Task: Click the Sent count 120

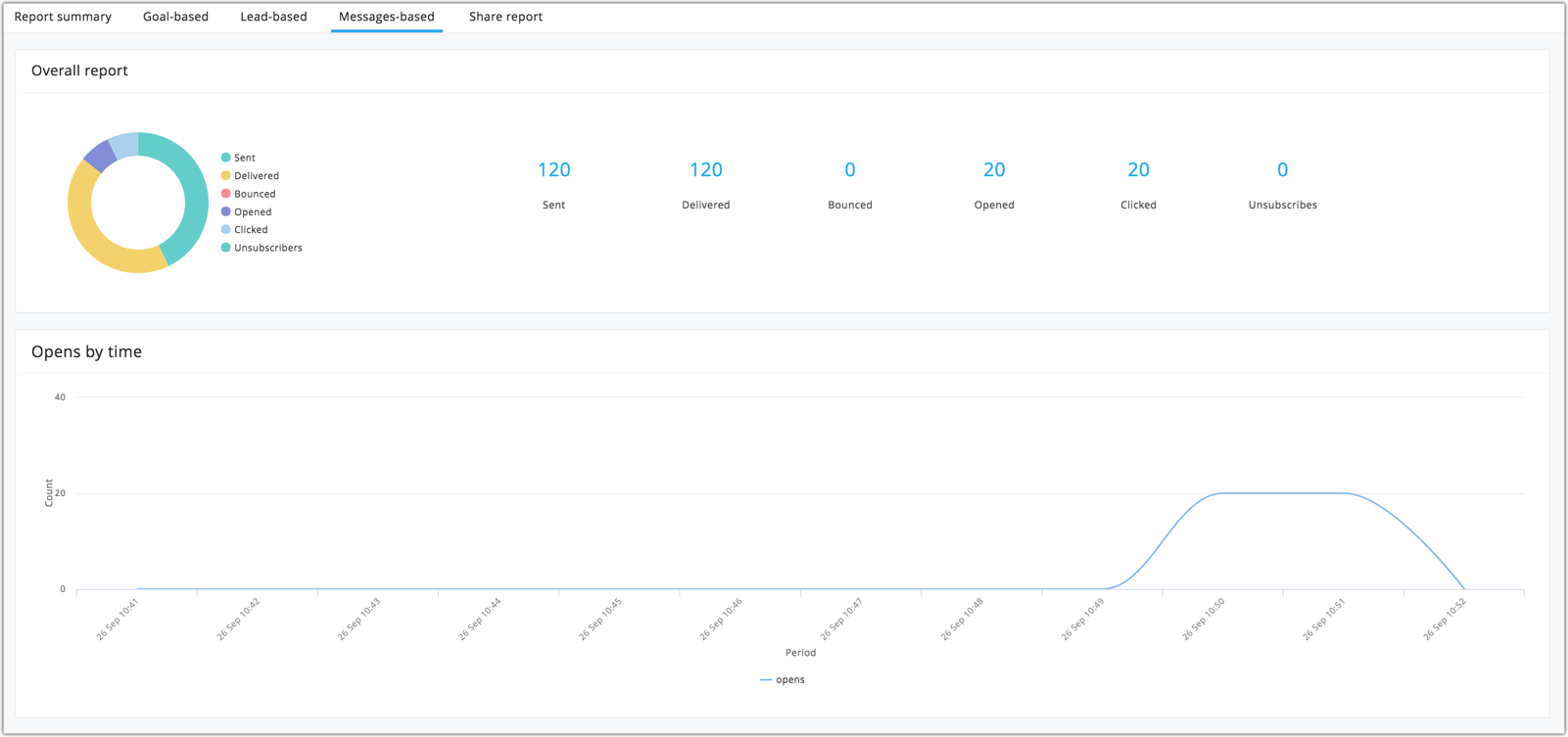Action: 553,169
